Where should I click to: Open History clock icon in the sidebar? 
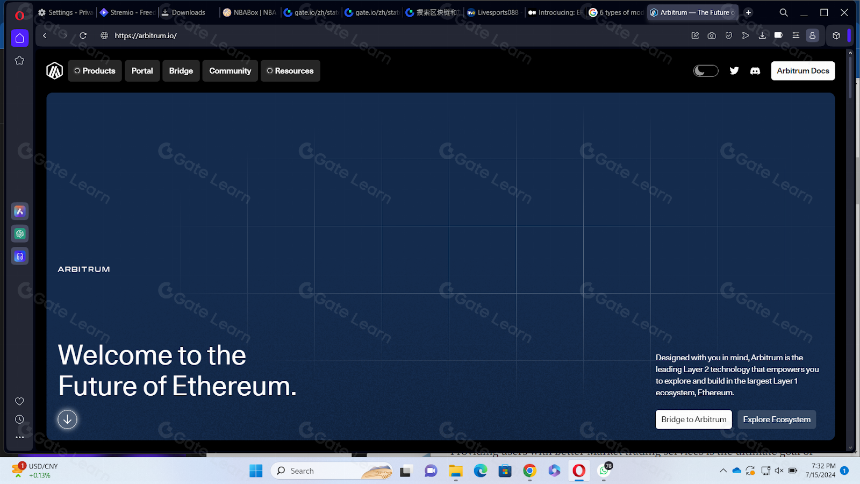click(x=20, y=419)
